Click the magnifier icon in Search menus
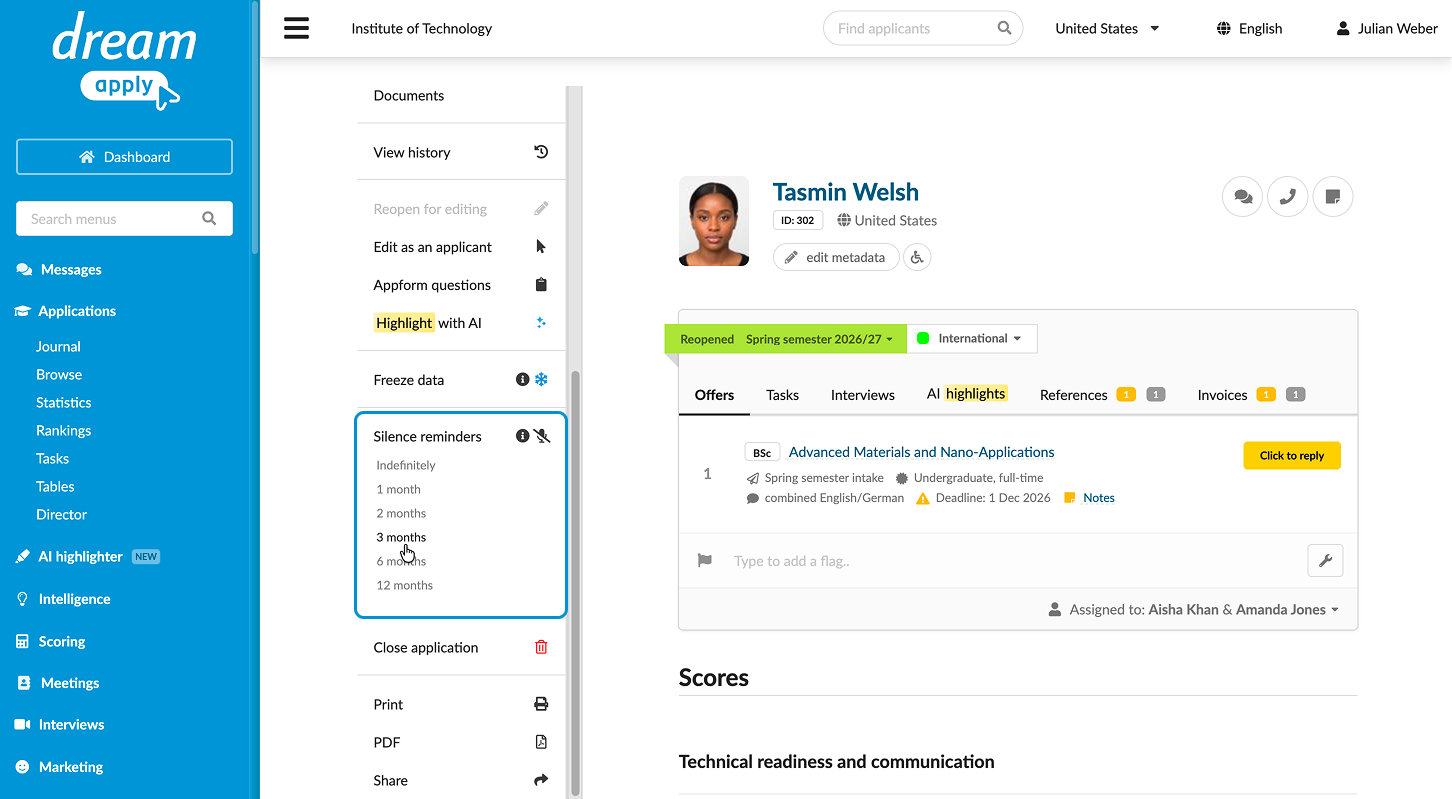The height and width of the screenshot is (799, 1452). coord(209,218)
